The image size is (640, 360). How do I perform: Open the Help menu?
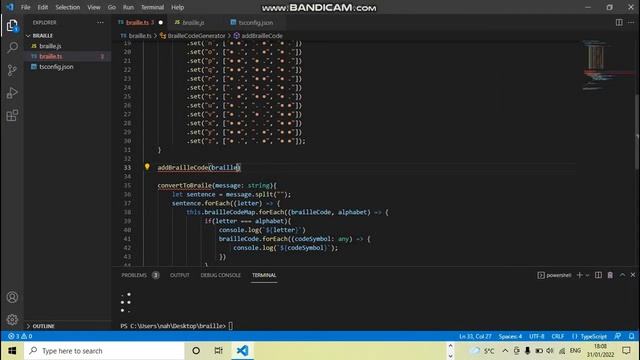point(178,7)
